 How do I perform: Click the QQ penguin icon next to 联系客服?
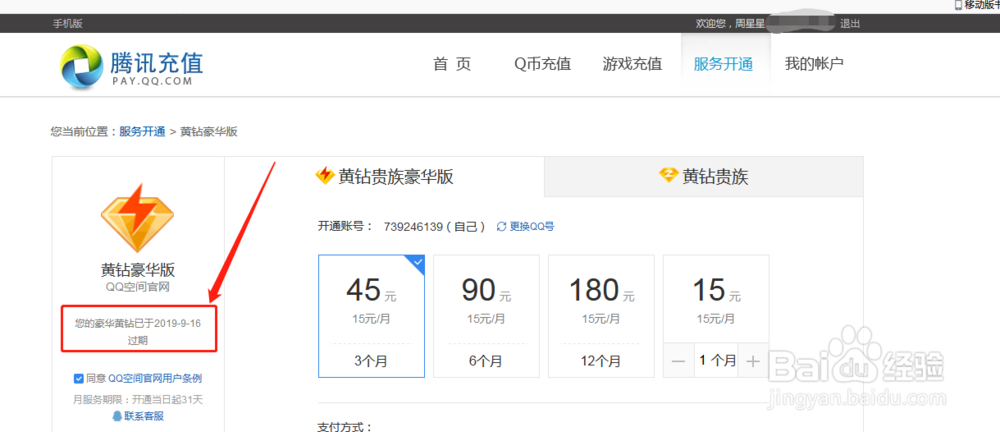[117, 416]
